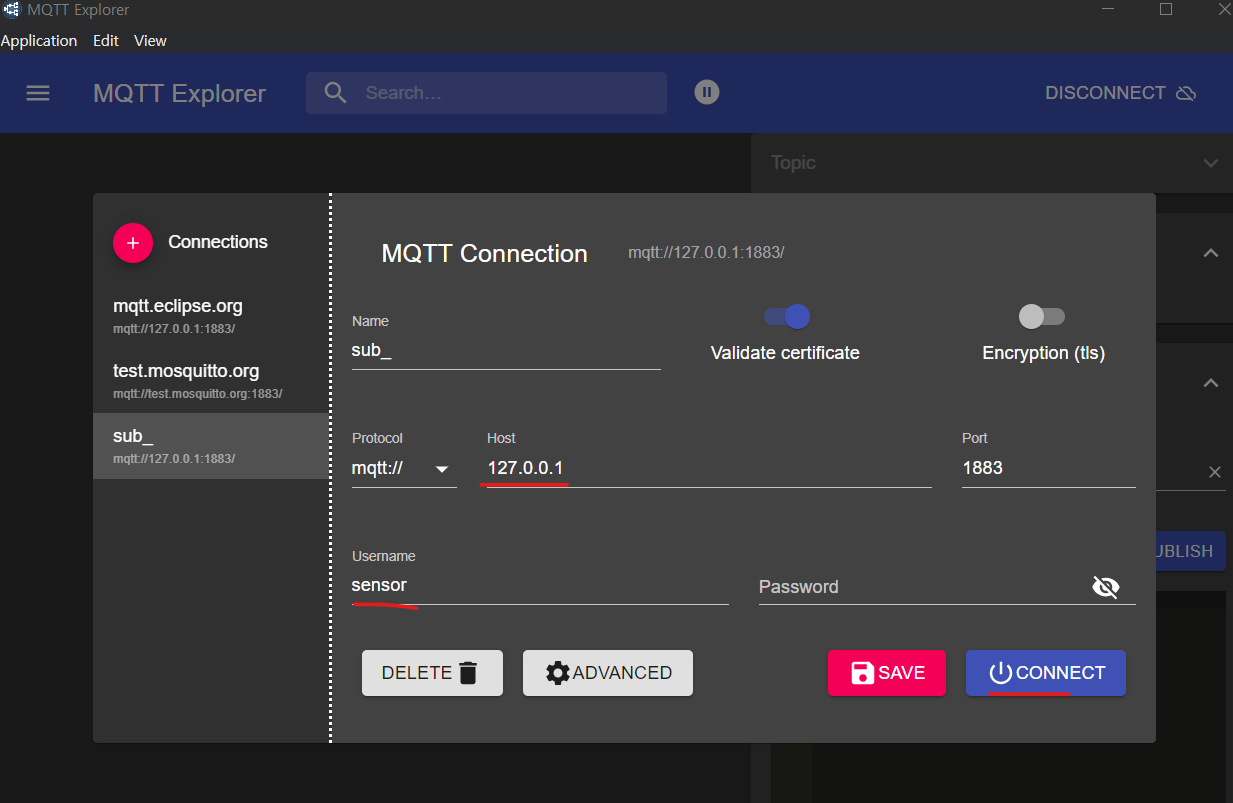Pause updates with the pause icon

707,92
